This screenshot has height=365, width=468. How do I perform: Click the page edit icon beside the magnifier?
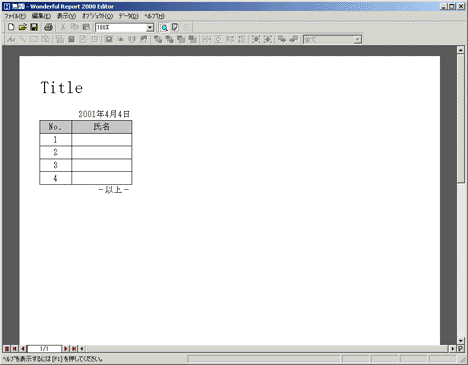tap(175, 27)
